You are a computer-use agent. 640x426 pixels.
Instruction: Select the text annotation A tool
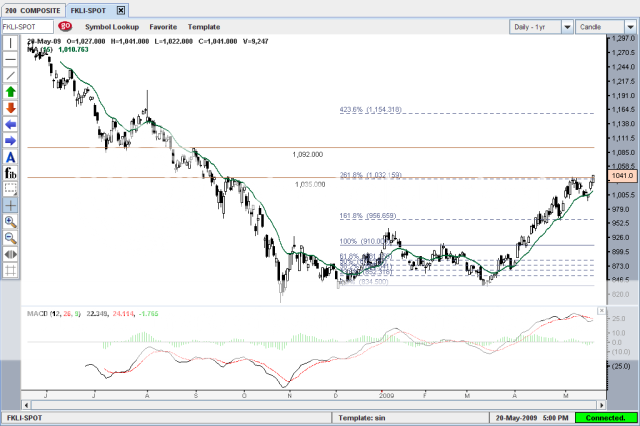point(11,157)
